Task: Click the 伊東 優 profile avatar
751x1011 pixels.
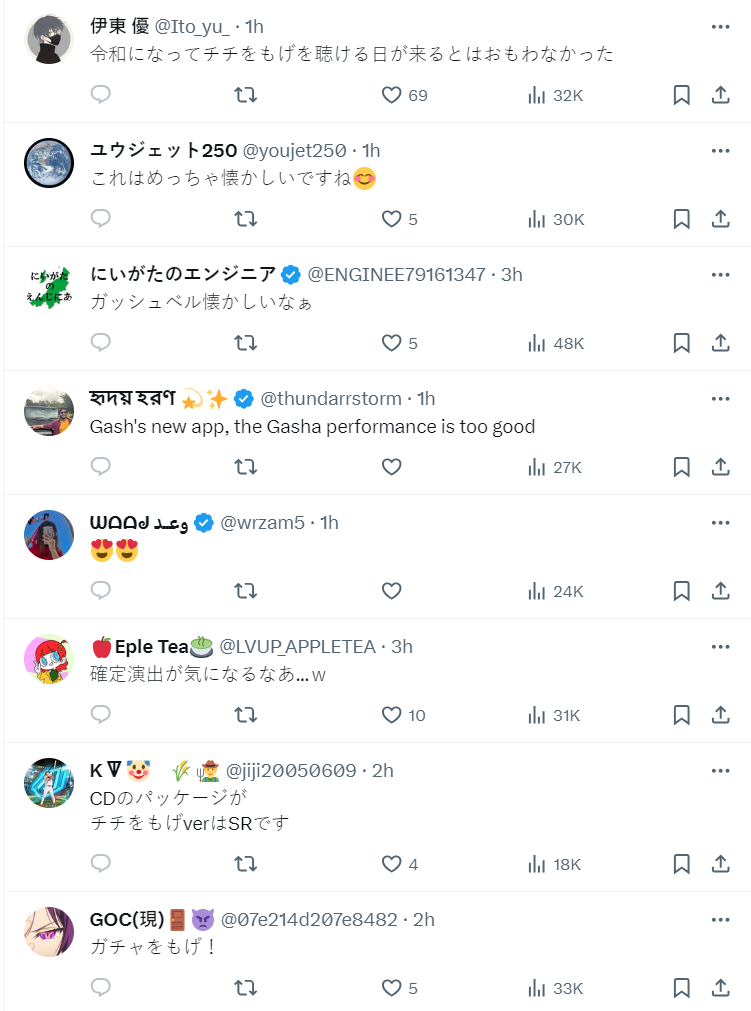Action: pos(48,40)
